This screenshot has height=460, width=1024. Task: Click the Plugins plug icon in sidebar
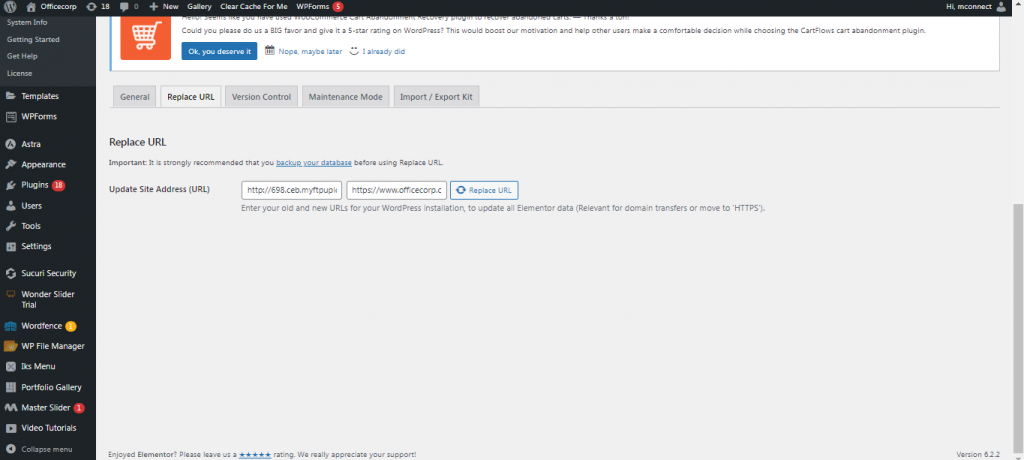pyautogui.click(x=10, y=185)
